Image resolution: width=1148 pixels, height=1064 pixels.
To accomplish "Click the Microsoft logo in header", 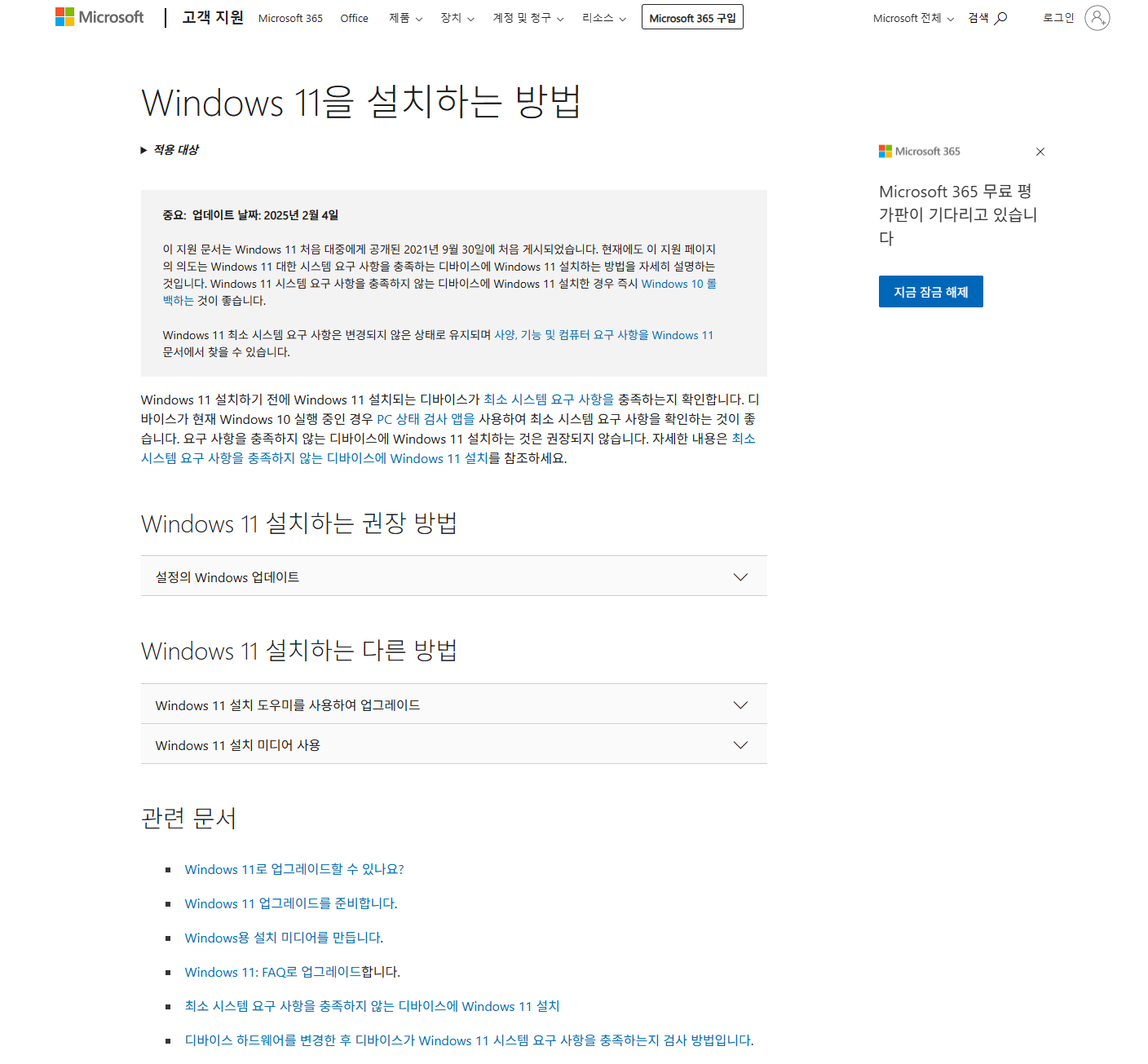I will pos(99,17).
